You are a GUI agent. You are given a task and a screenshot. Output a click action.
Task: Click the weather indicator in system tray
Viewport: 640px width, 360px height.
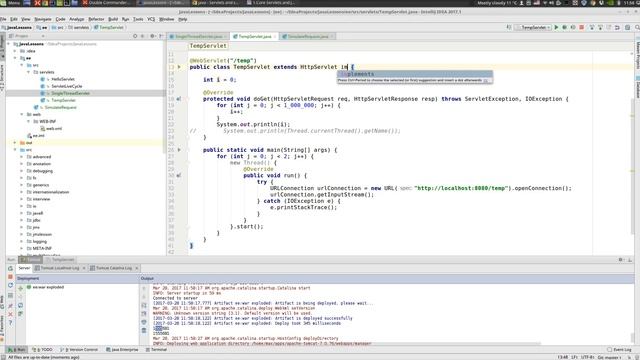(498, 3)
